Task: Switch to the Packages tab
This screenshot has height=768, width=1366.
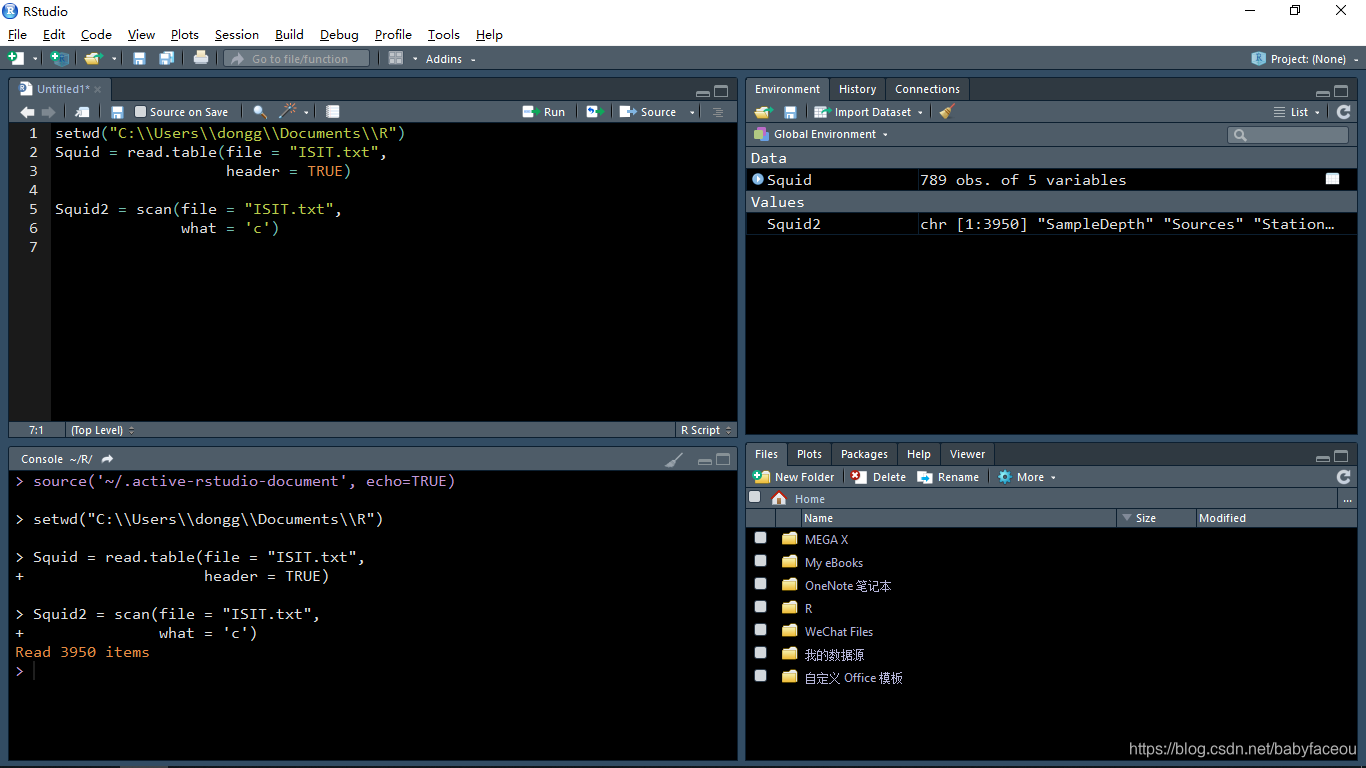Action: 864,454
